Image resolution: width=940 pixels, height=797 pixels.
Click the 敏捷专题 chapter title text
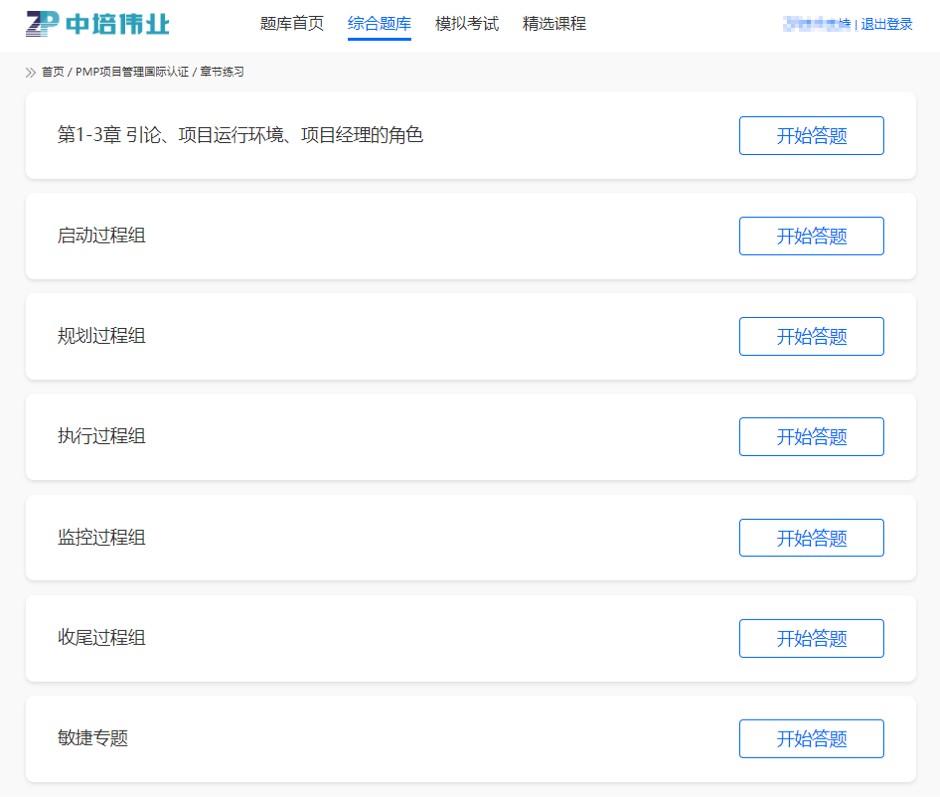(93, 739)
